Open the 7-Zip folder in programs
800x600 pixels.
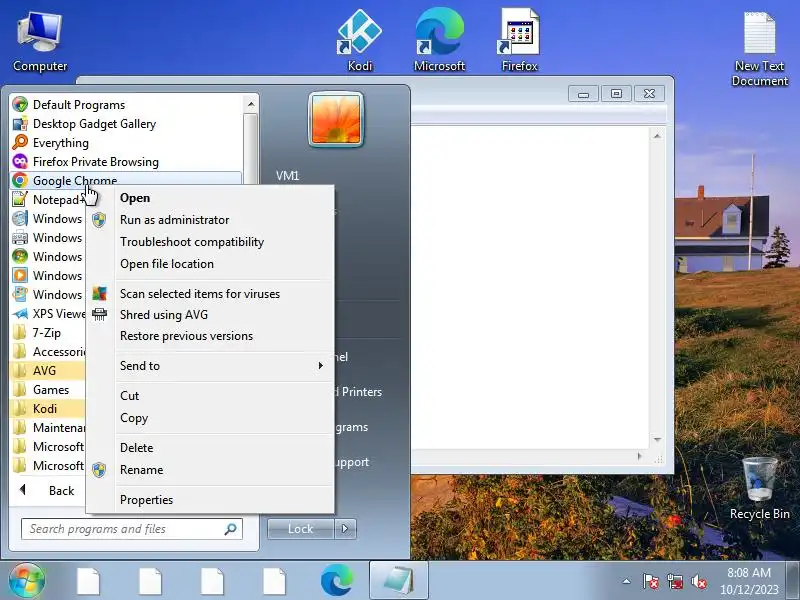(x=48, y=333)
